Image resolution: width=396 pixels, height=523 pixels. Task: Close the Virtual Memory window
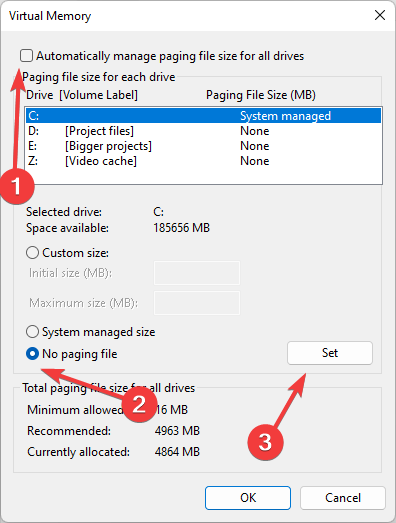click(380, 15)
